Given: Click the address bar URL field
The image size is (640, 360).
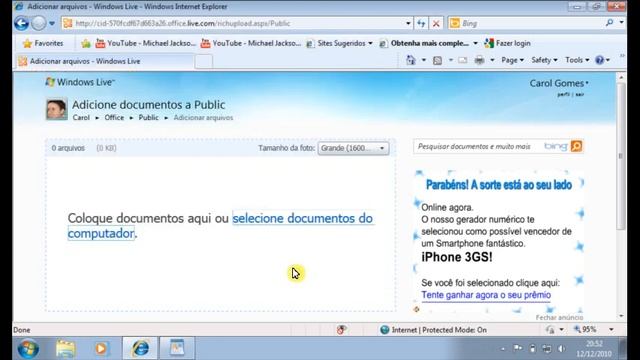Looking at the screenshot, I should 233,23.
